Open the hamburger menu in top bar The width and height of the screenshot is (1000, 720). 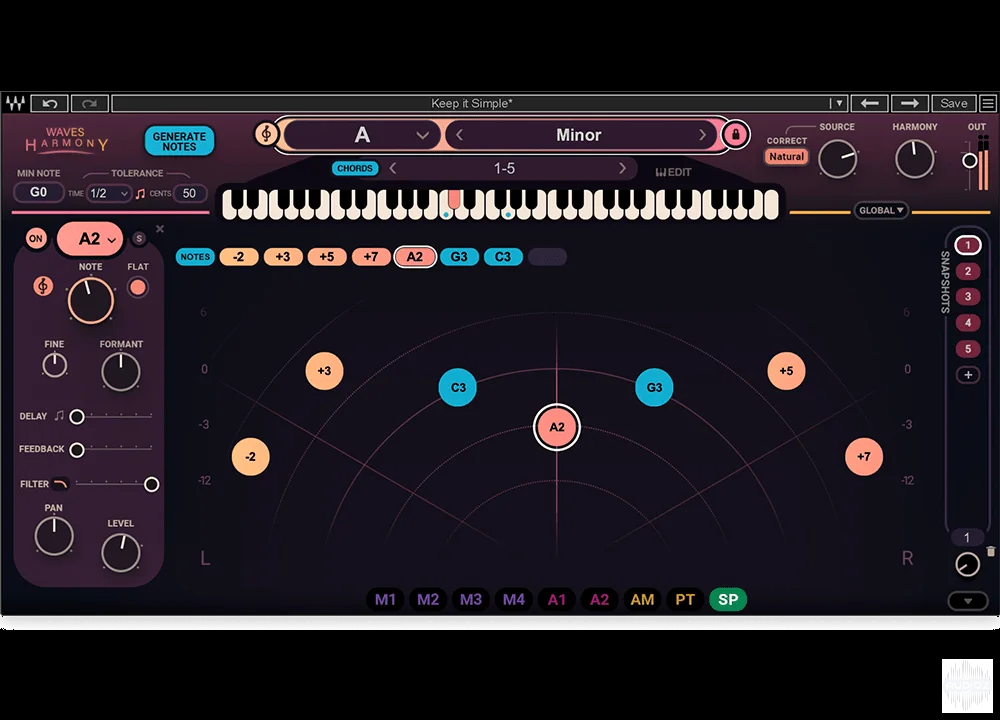pyautogui.click(x=988, y=103)
